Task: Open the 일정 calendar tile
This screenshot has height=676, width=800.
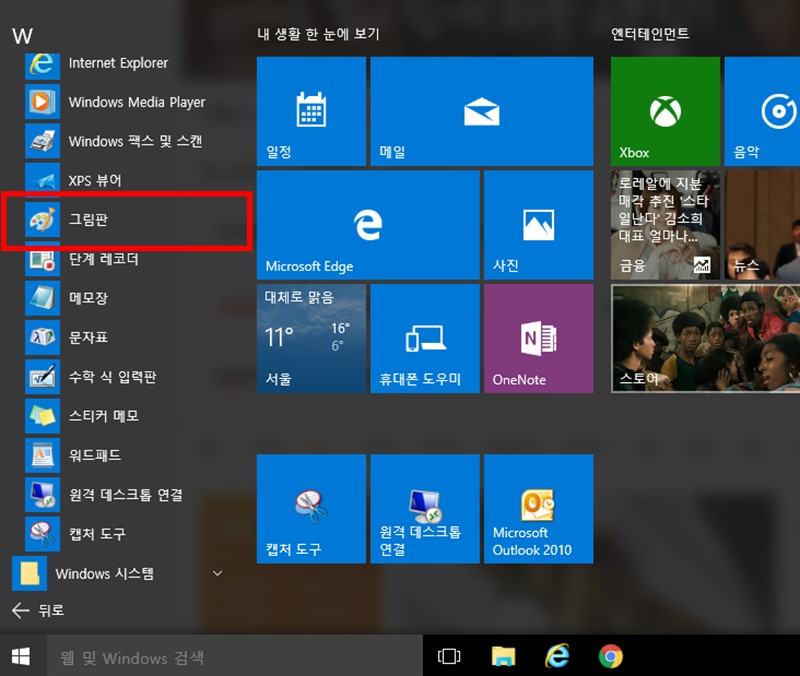Action: (311, 111)
